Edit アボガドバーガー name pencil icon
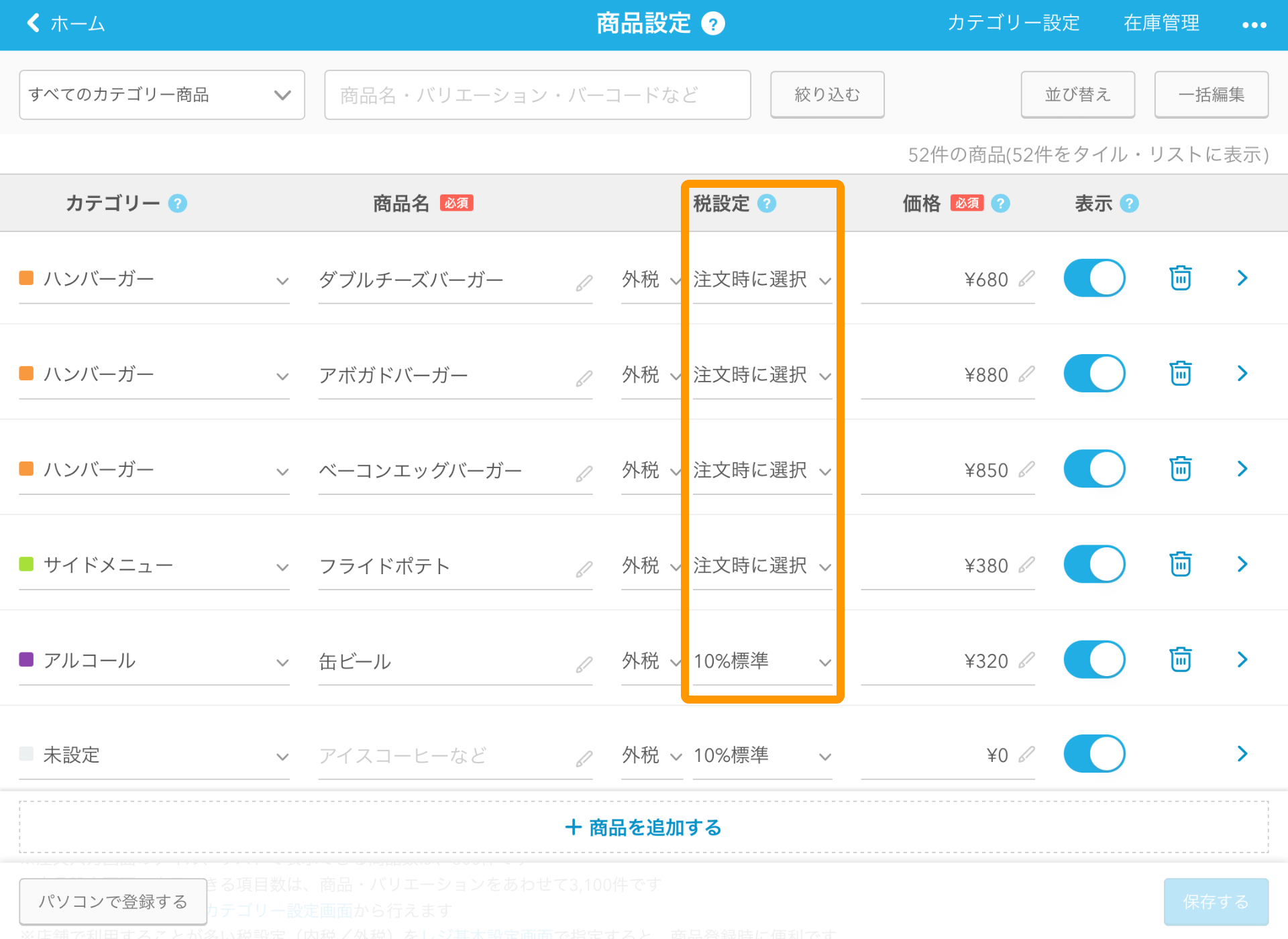Image resolution: width=1288 pixels, height=939 pixels. (584, 378)
